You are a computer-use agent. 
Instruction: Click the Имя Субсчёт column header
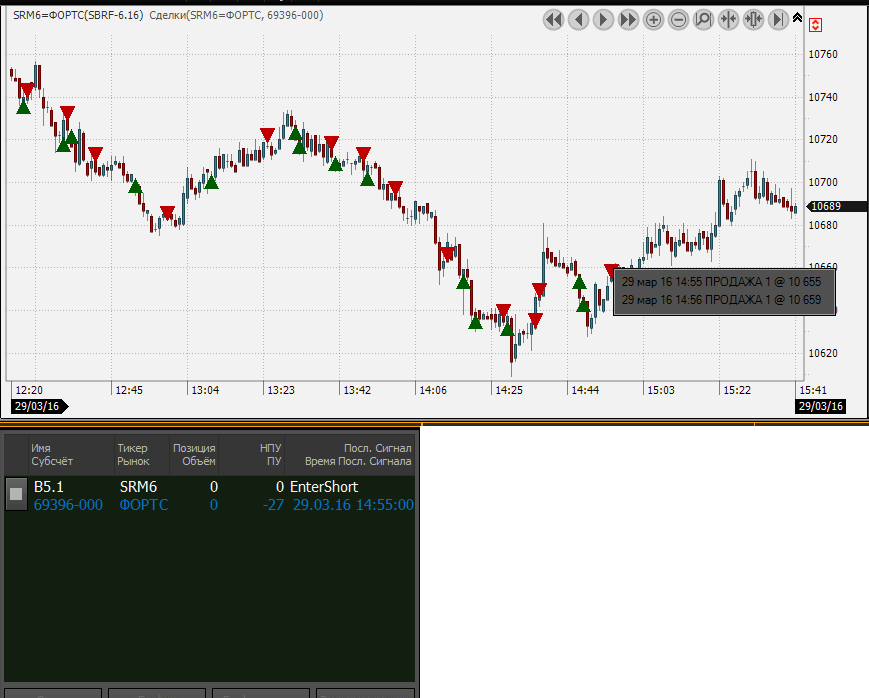[x=52, y=455]
